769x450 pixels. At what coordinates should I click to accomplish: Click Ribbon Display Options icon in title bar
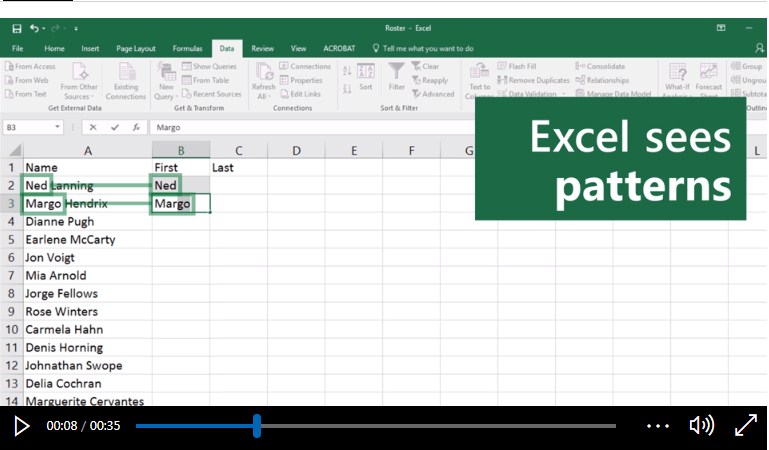tap(721, 28)
